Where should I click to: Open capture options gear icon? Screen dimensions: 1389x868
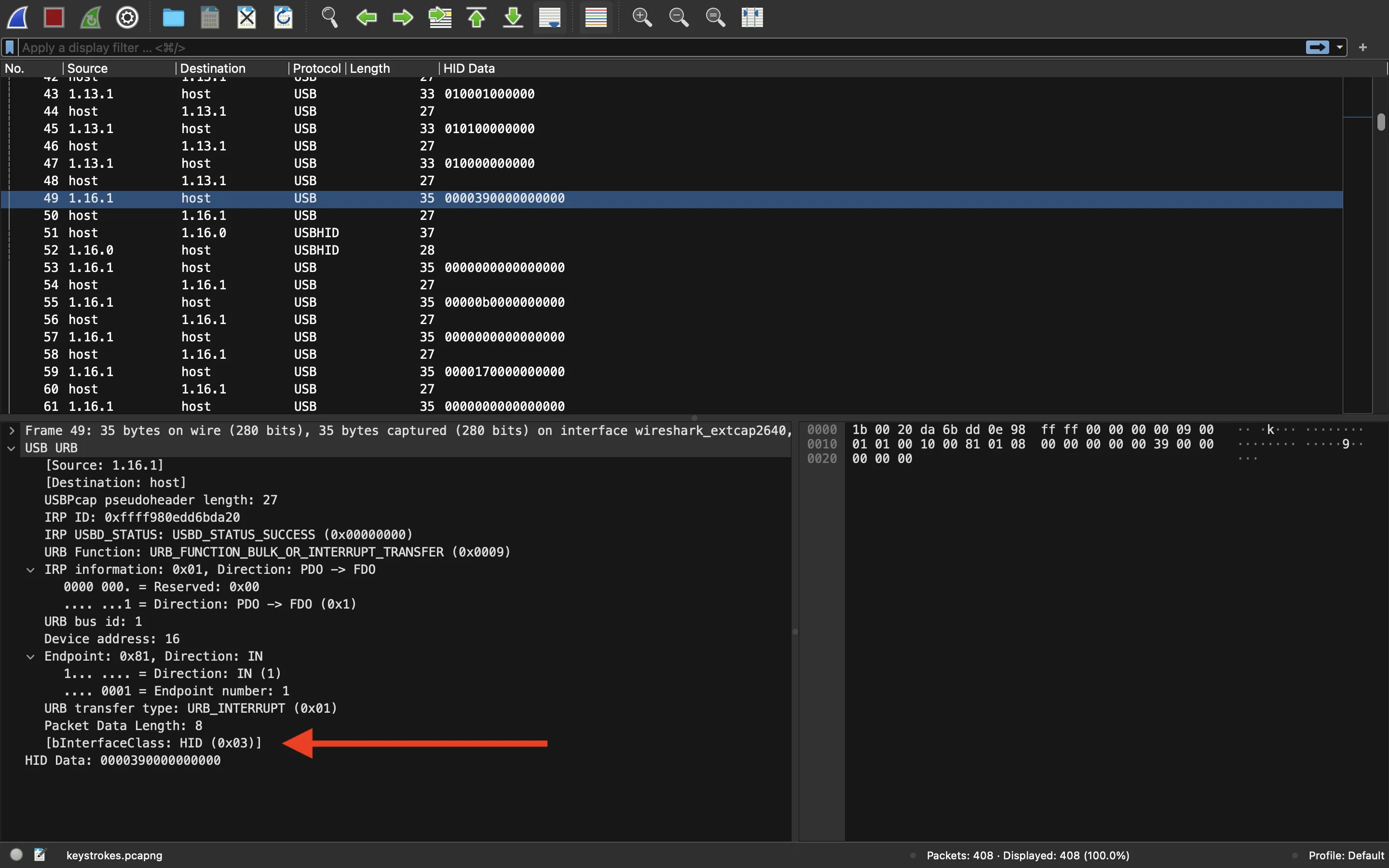[127, 17]
